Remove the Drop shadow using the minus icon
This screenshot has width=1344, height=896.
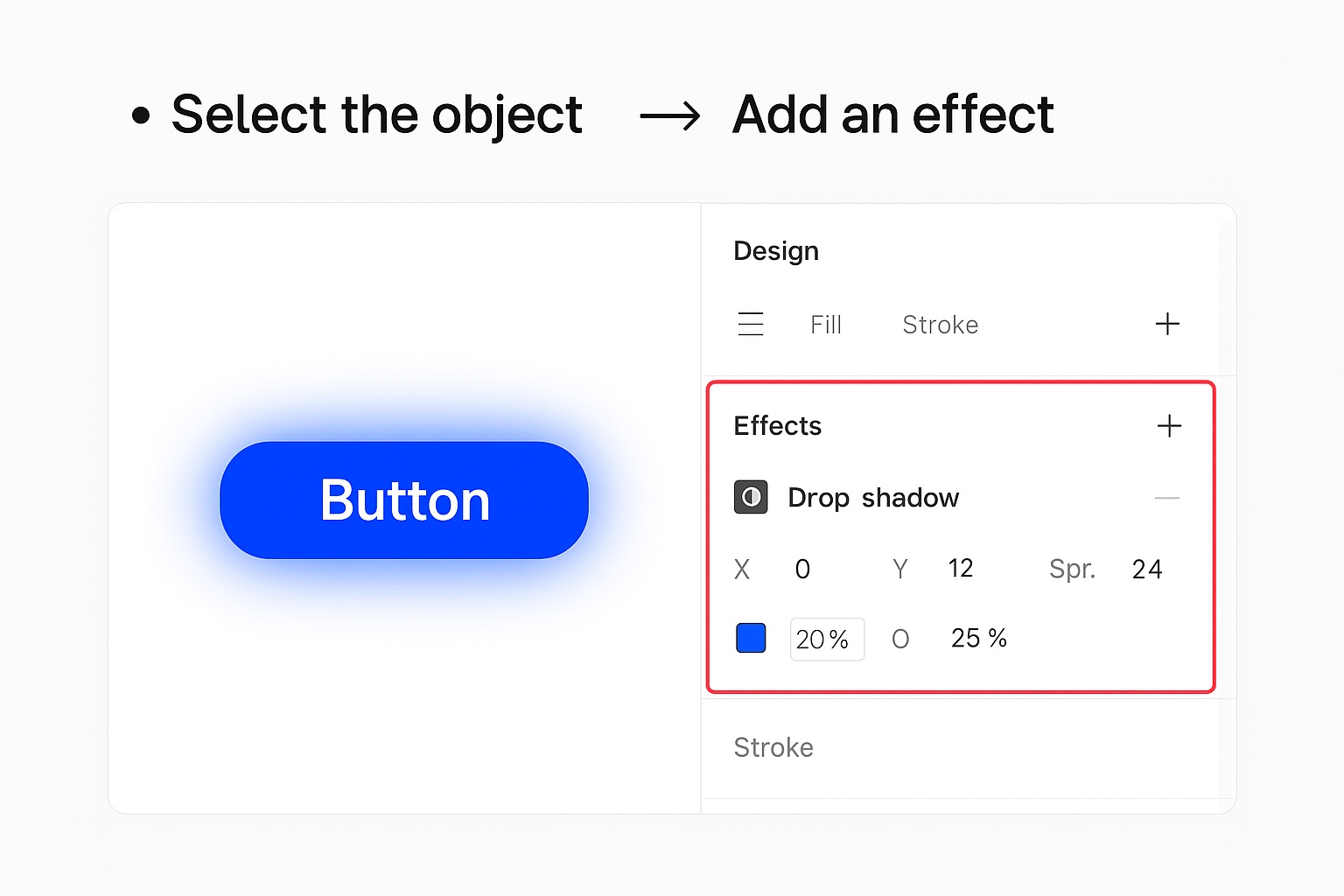[x=1167, y=497]
